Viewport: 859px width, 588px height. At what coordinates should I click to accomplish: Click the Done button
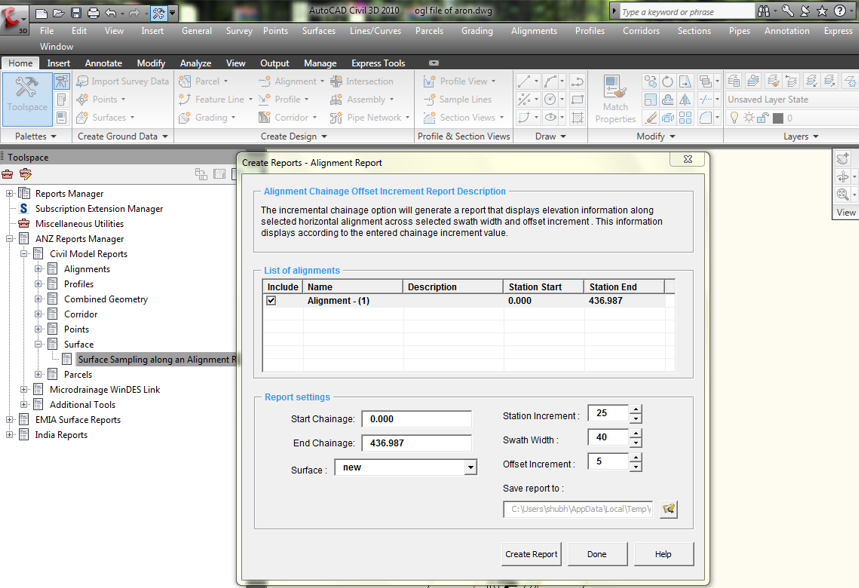597,554
